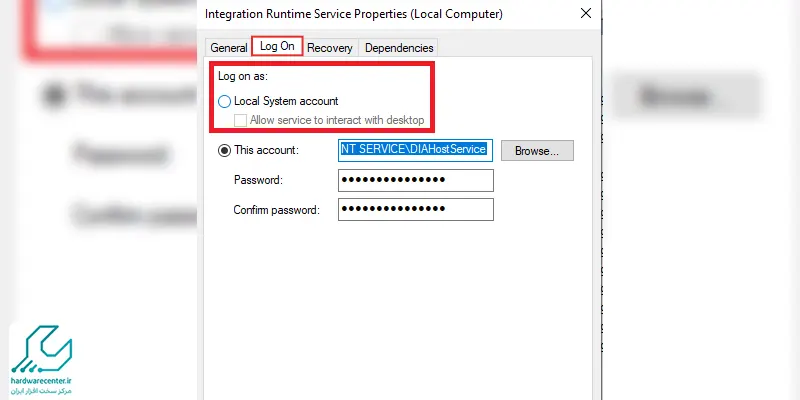Focus the Confirm password input field
The height and width of the screenshot is (400, 800).
(x=416, y=209)
